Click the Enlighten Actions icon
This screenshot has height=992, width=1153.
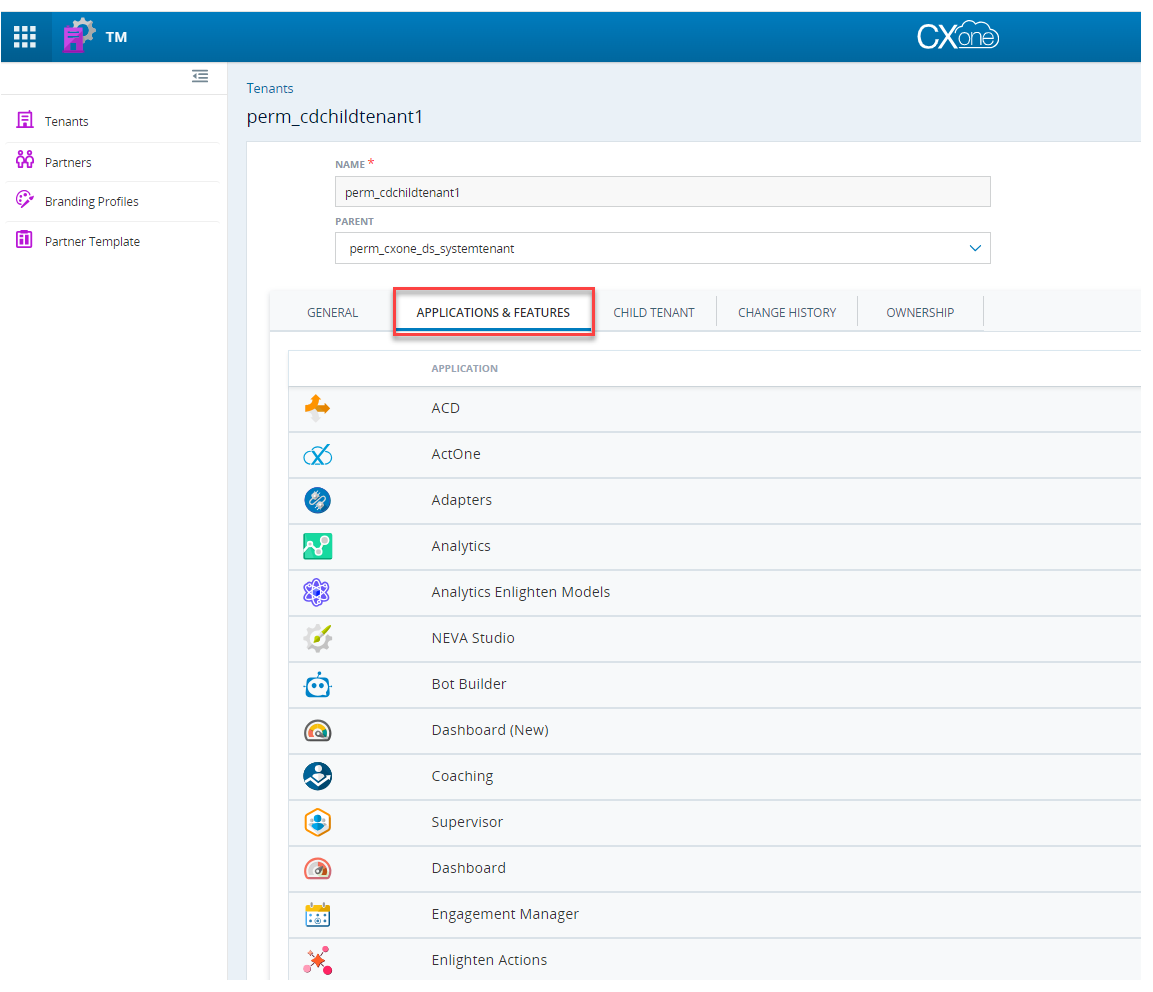[318, 961]
